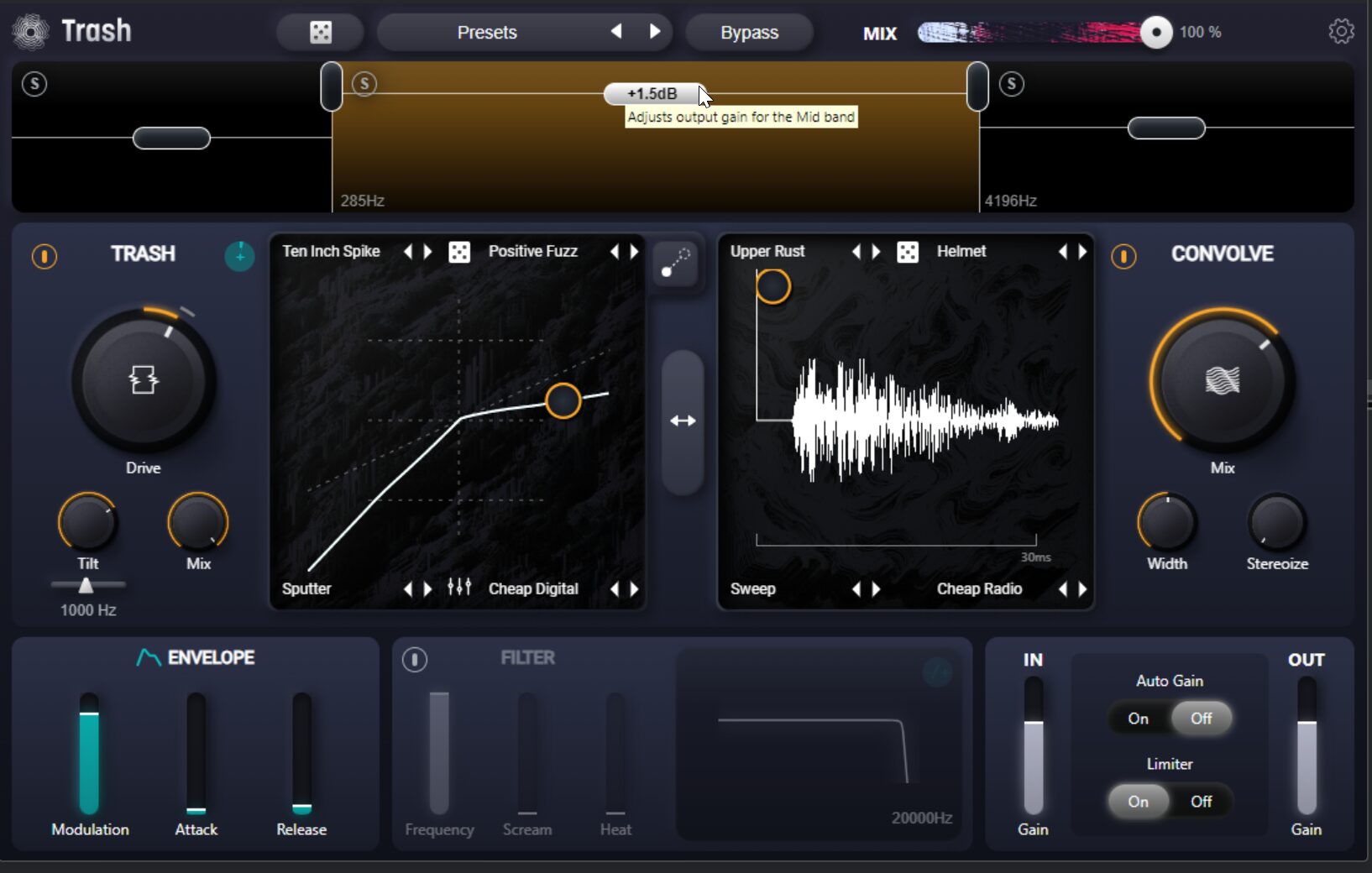Viewport: 1372px width, 873px height.
Task: Click the low band gain handle
Action: tap(171, 138)
